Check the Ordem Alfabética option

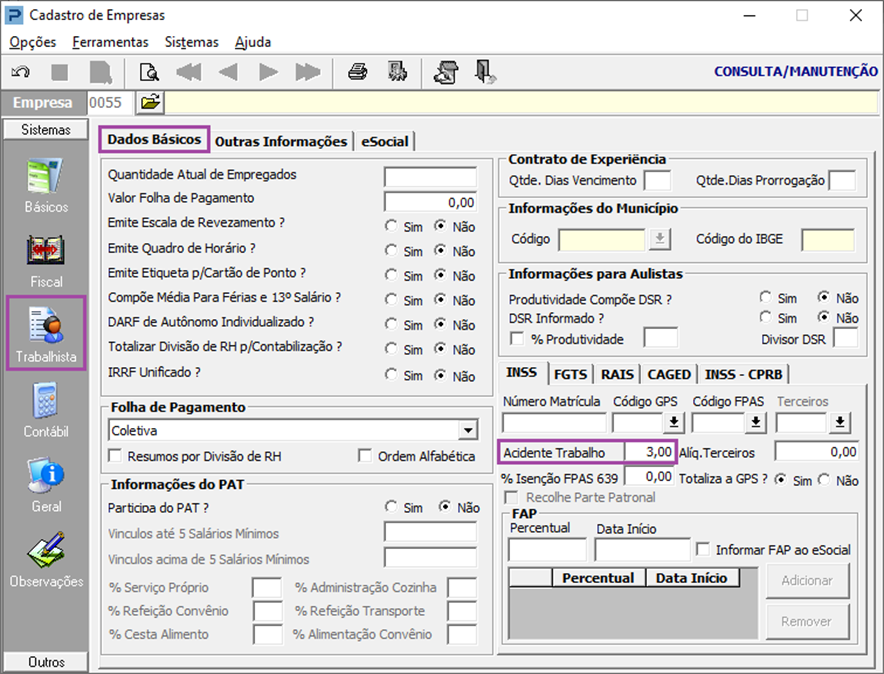point(366,457)
